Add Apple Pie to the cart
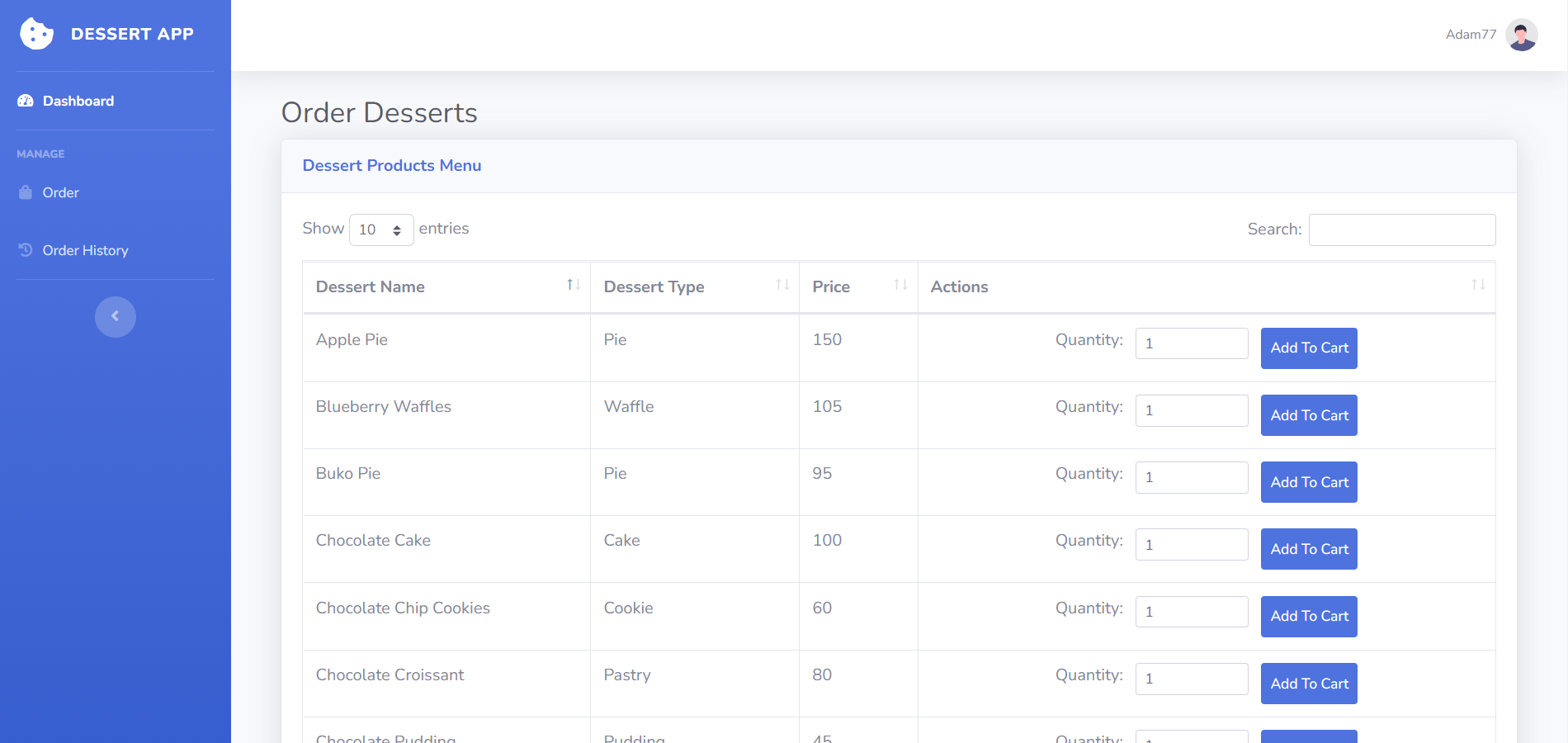Viewport: 1568px width, 743px height. click(1308, 348)
